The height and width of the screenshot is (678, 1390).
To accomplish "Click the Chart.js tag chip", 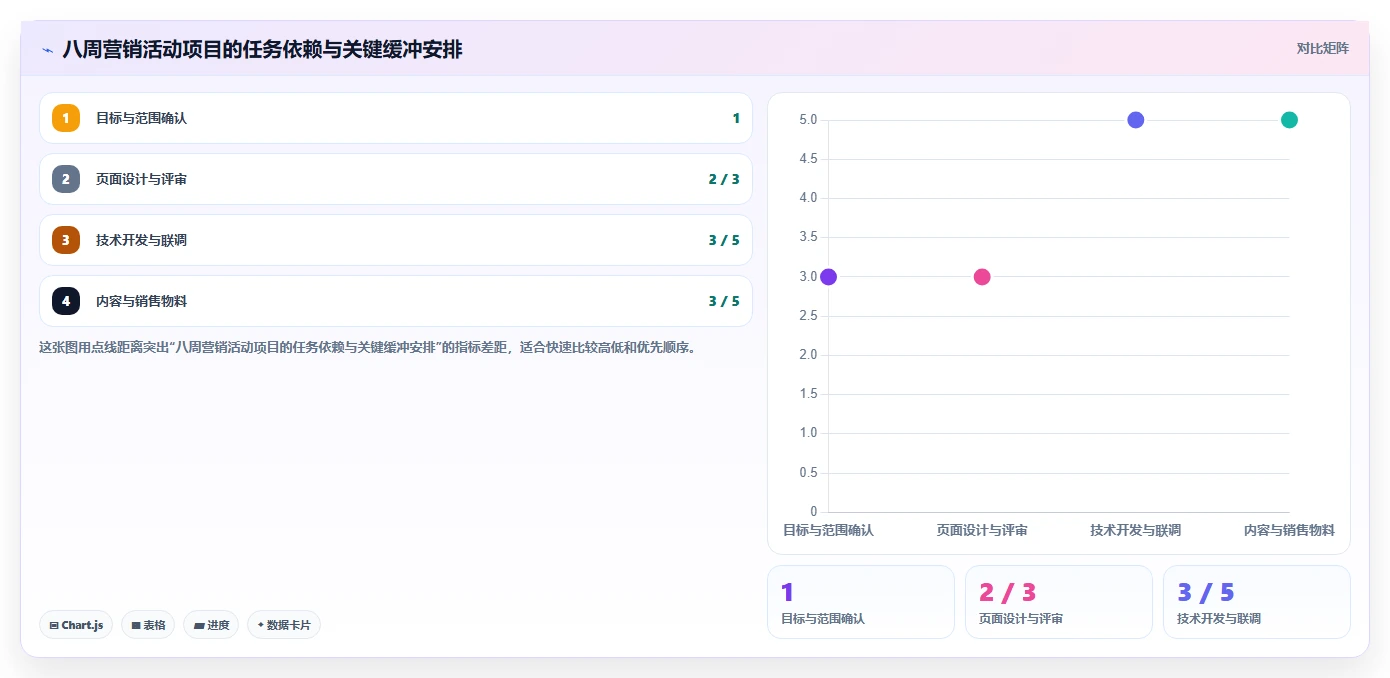I will [77, 625].
